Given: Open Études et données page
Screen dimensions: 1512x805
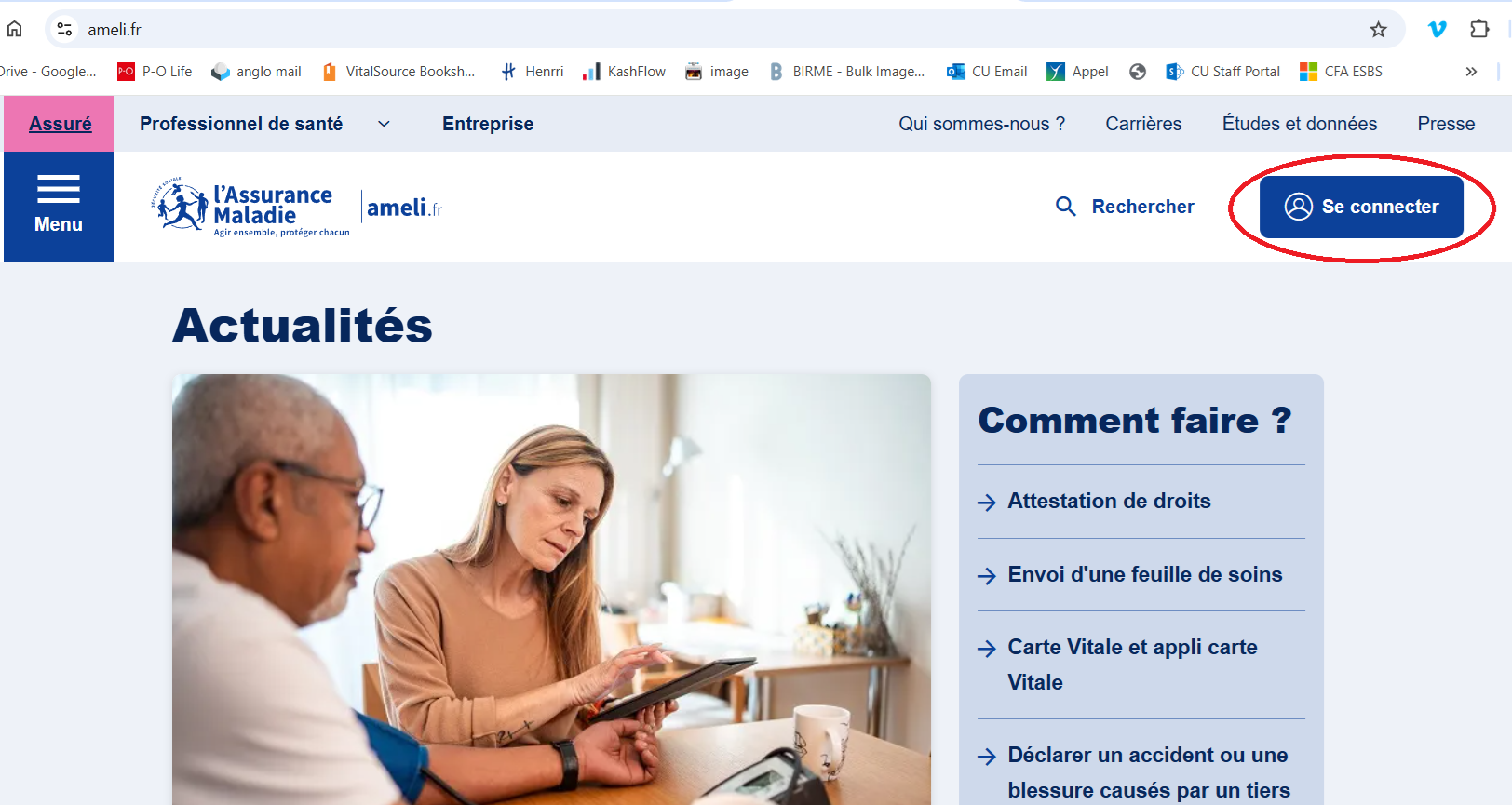Looking at the screenshot, I should (1299, 124).
